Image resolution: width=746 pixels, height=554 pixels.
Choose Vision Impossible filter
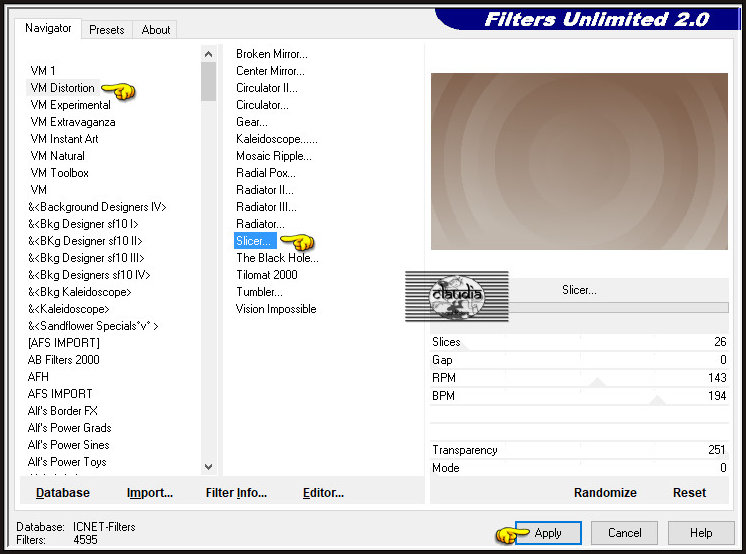pyautogui.click(x=276, y=309)
